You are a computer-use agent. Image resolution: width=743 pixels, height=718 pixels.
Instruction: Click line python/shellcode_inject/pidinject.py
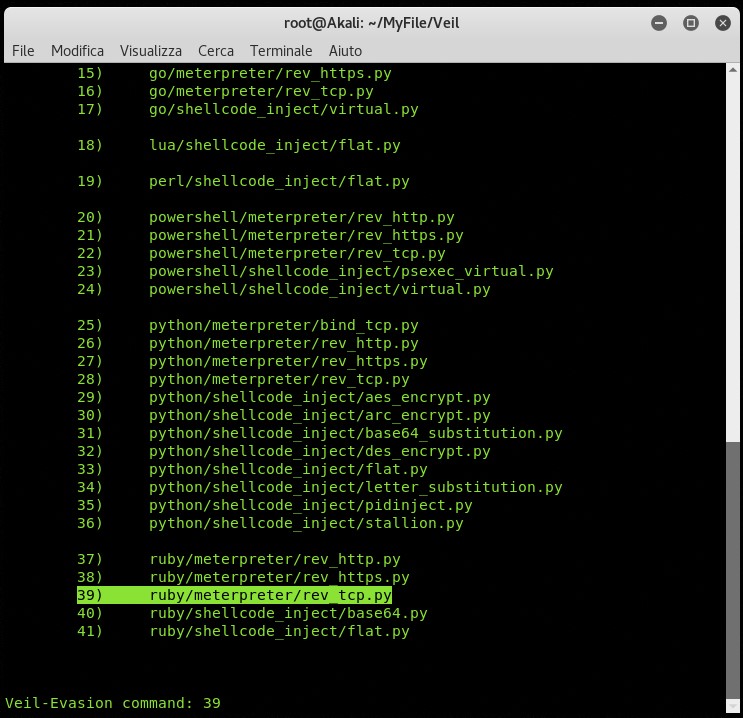click(310, 506)
